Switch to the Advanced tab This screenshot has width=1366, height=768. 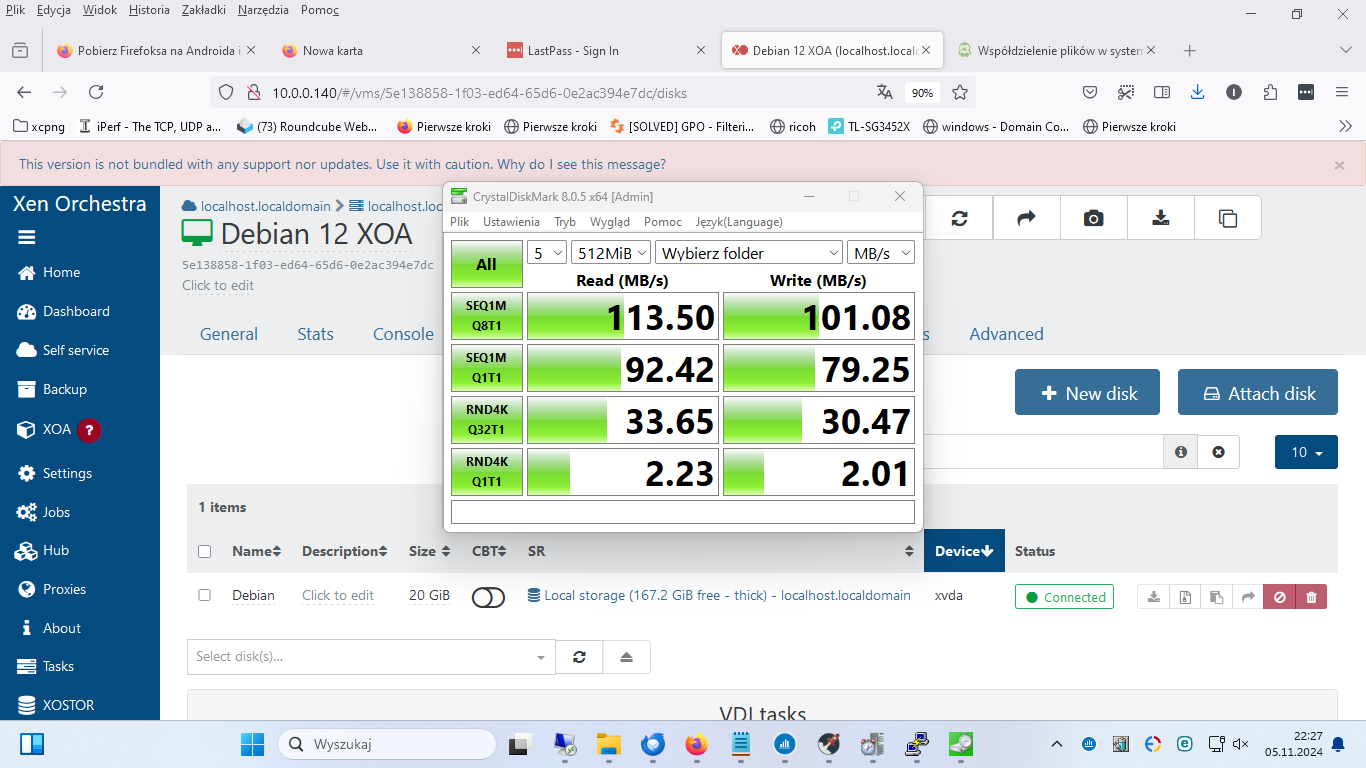tap(1006, 334)
